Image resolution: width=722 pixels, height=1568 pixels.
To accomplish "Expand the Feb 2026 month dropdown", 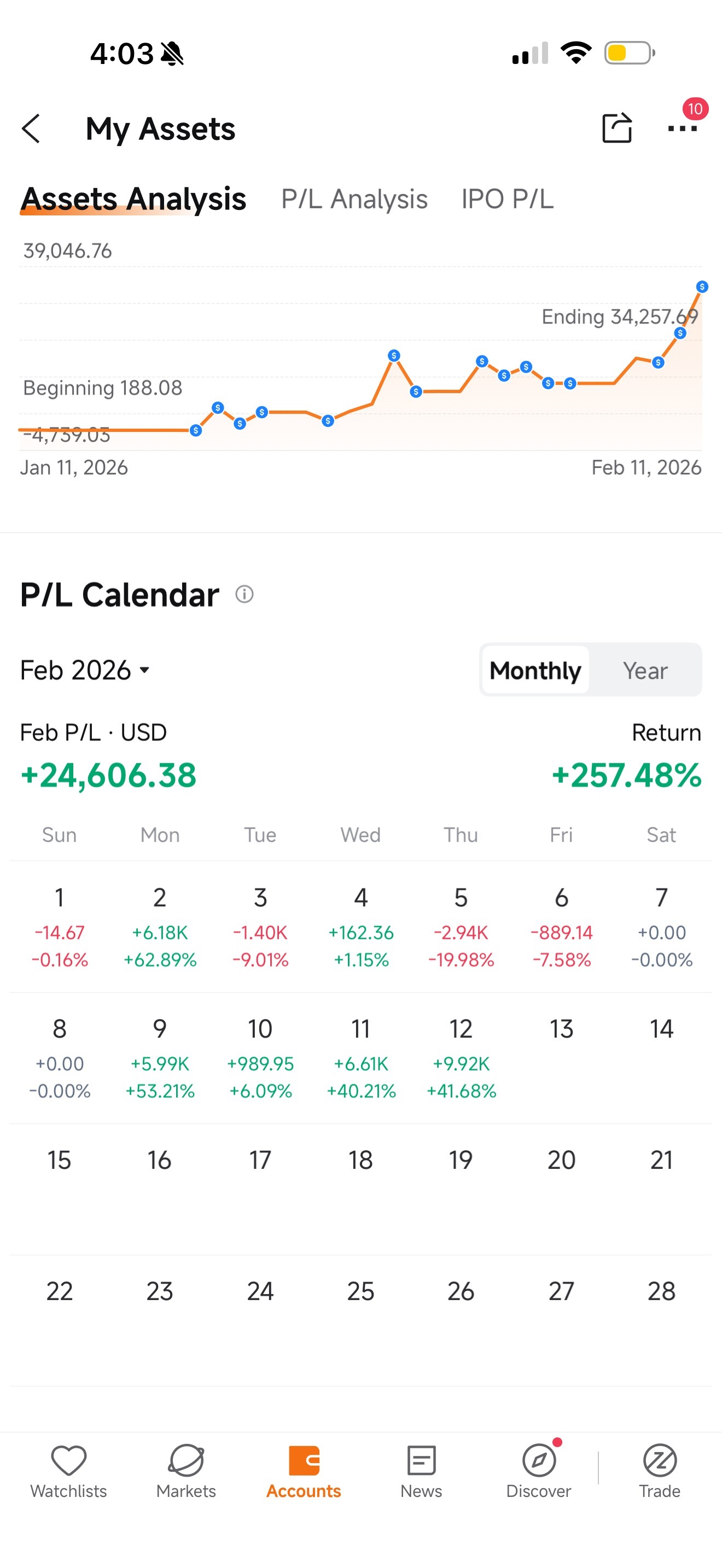I will click(x=85, y=670).
